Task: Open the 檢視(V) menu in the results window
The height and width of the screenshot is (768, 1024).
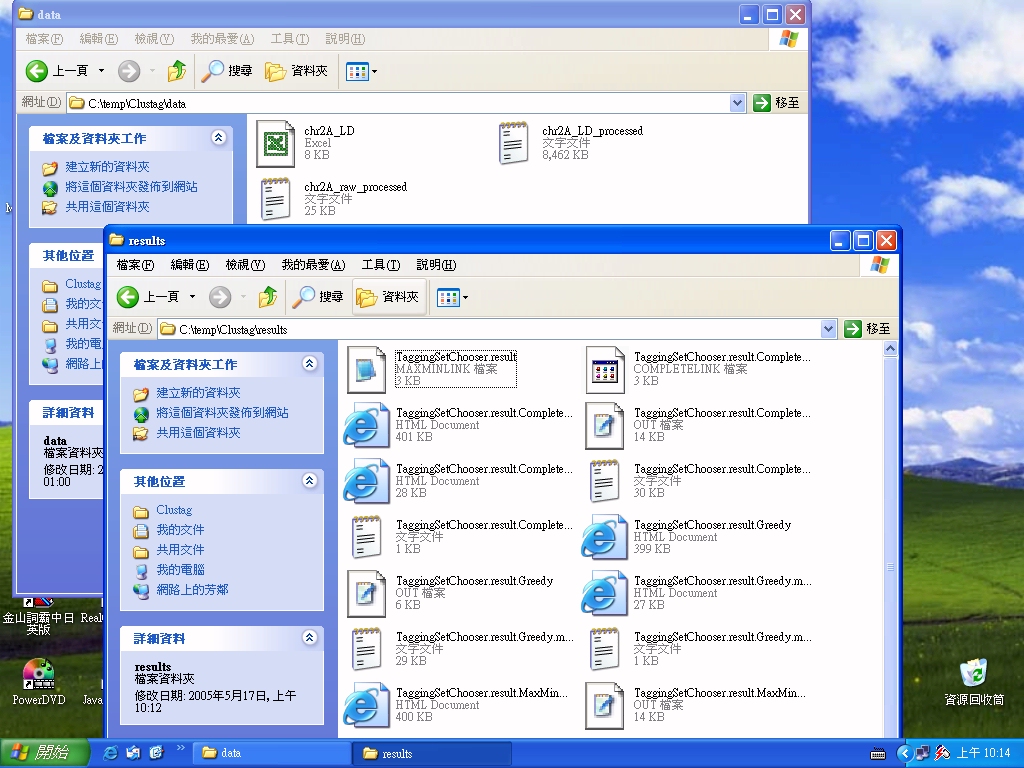Action: pyautogui.click(x=245, y=264)
